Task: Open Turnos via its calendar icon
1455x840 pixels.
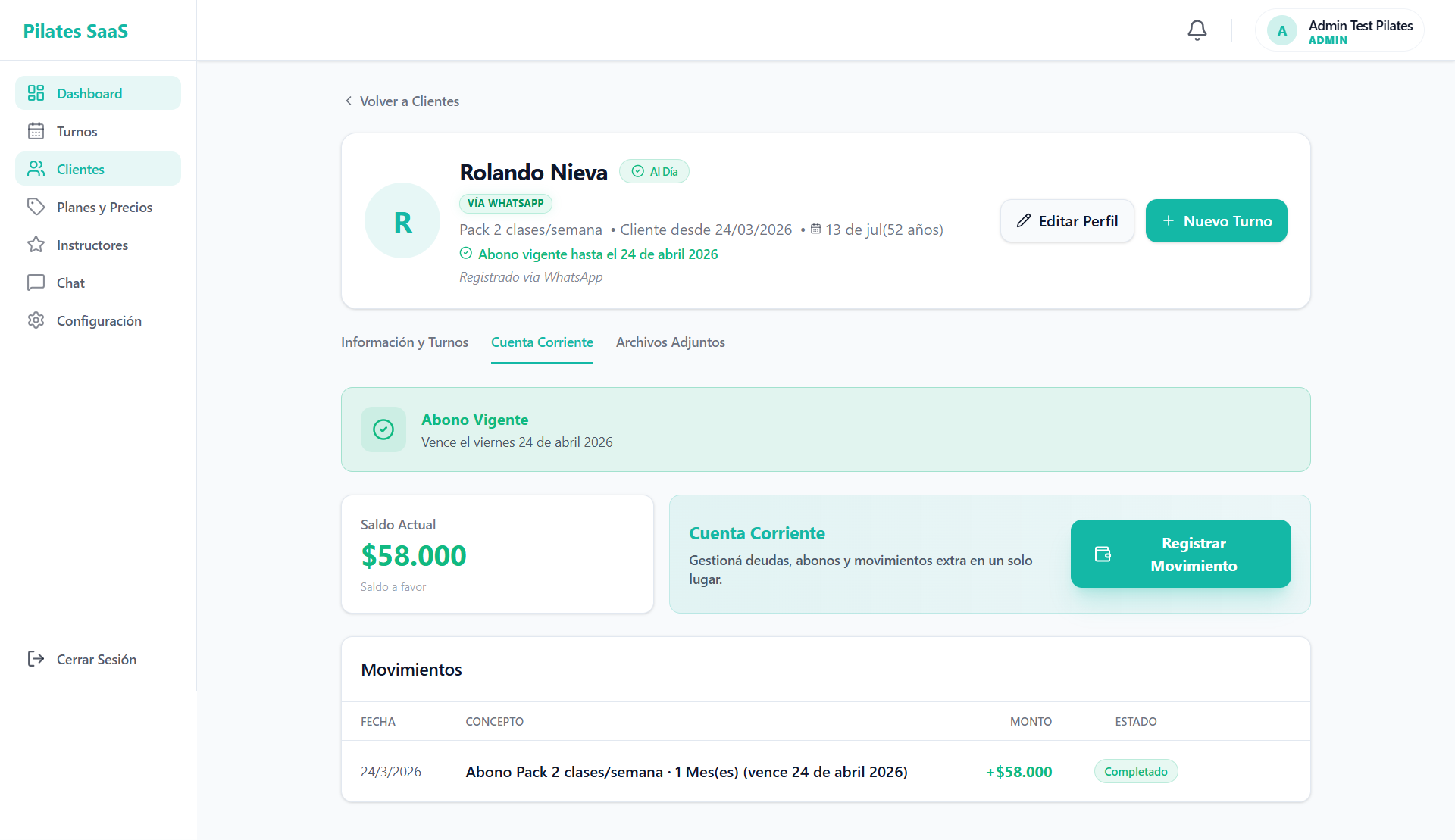Action: pos(36,131)
